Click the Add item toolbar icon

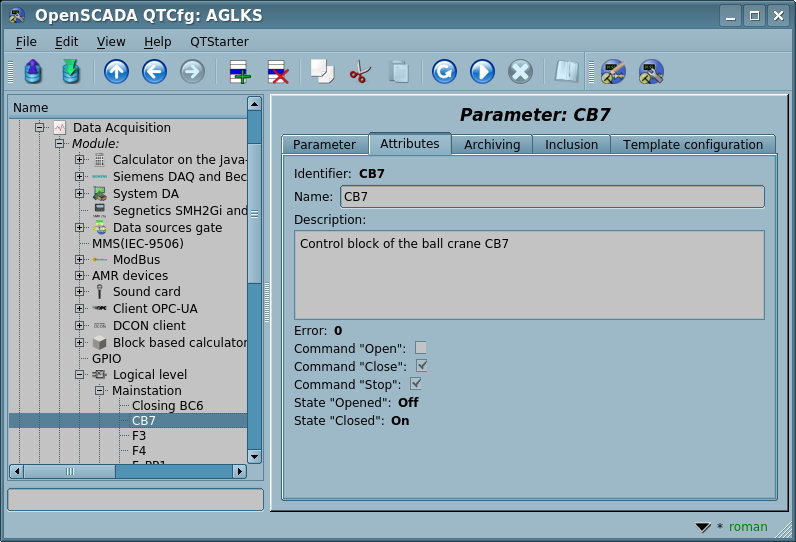click(239, 72)
